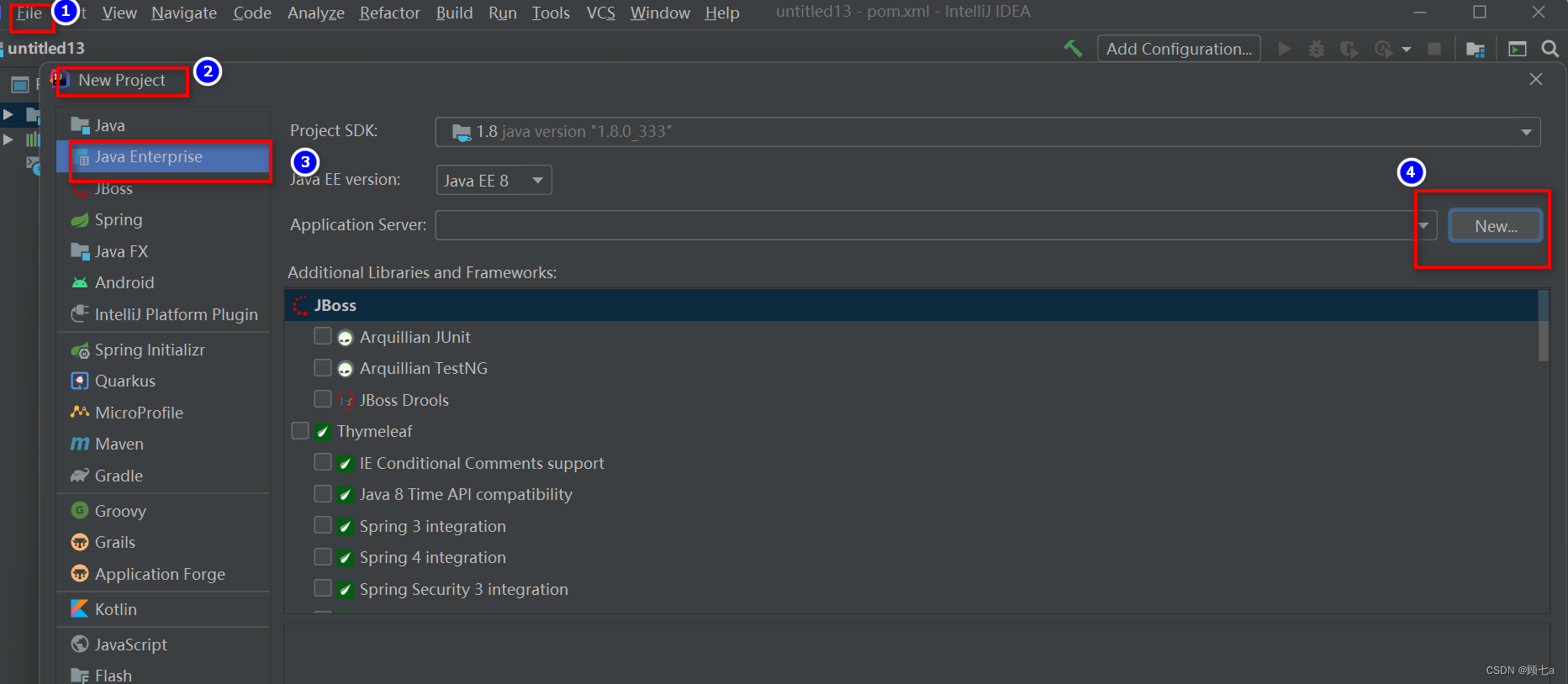This screenshot has width=1568, height=684.
Task: Open the Navigate menu
Action: [184, 13]
